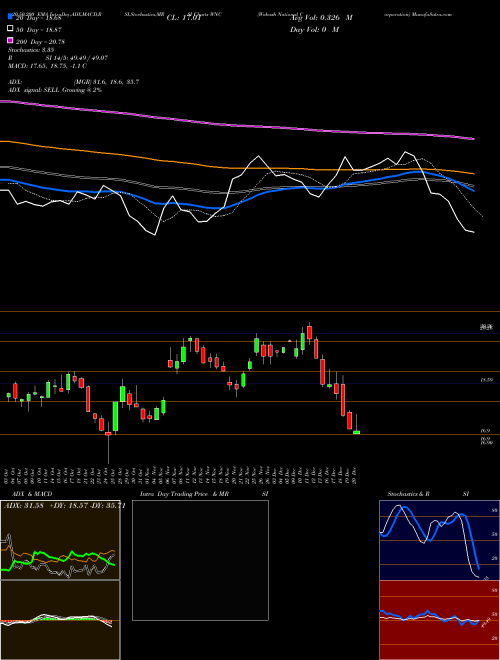Click the magenta 200 Day EMA legend swatch
This screenshot has height=660, width=500.
tap(10, 40)
